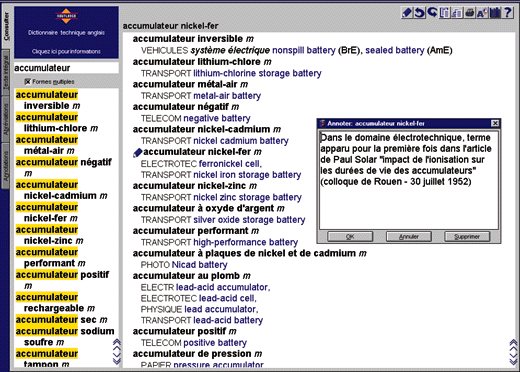Open font settings via the 'A' icon

click(x=482, y=13)
